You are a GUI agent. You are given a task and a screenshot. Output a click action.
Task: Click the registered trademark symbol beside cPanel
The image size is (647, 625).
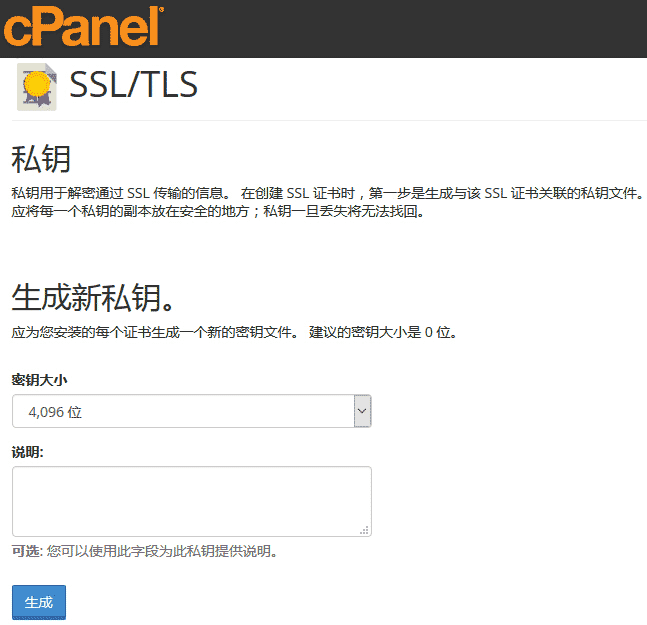[161, 11]
